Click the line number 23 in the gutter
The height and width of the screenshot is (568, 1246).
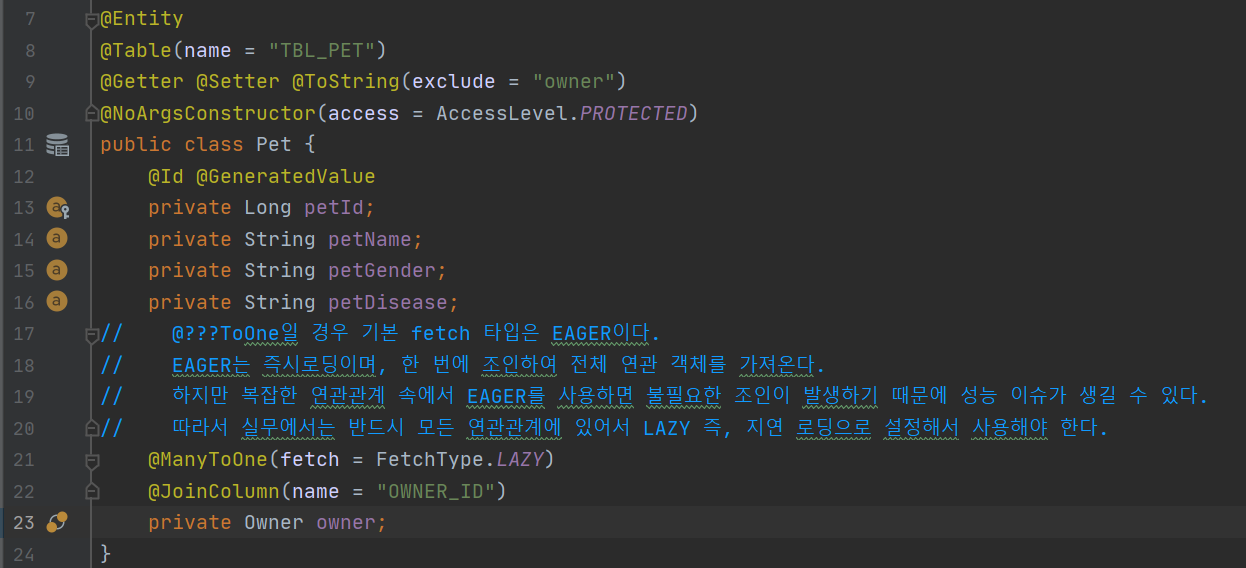(24, 522)
